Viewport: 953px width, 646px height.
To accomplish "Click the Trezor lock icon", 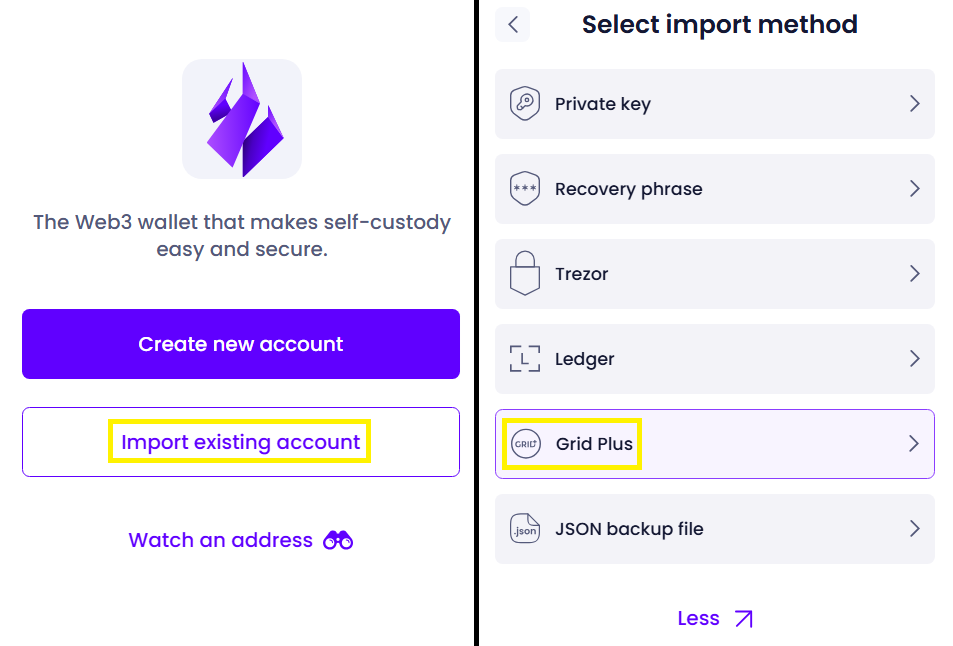I will (525, 274).
